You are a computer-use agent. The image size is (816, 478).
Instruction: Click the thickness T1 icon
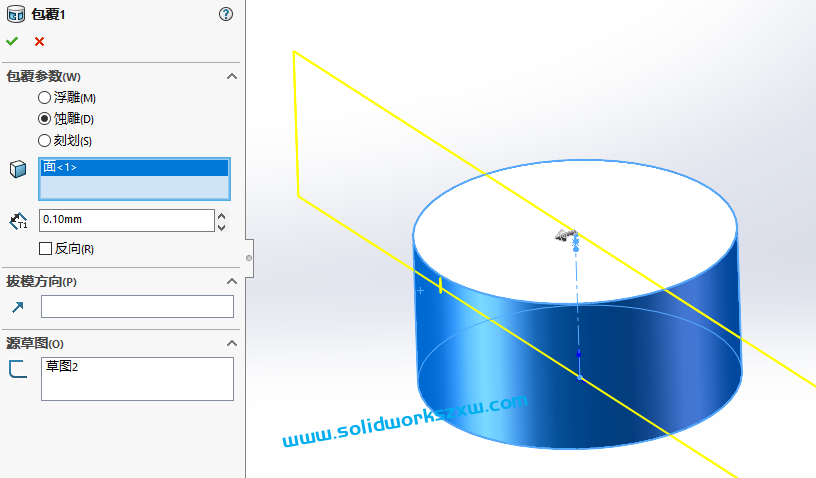coord(17,220)
